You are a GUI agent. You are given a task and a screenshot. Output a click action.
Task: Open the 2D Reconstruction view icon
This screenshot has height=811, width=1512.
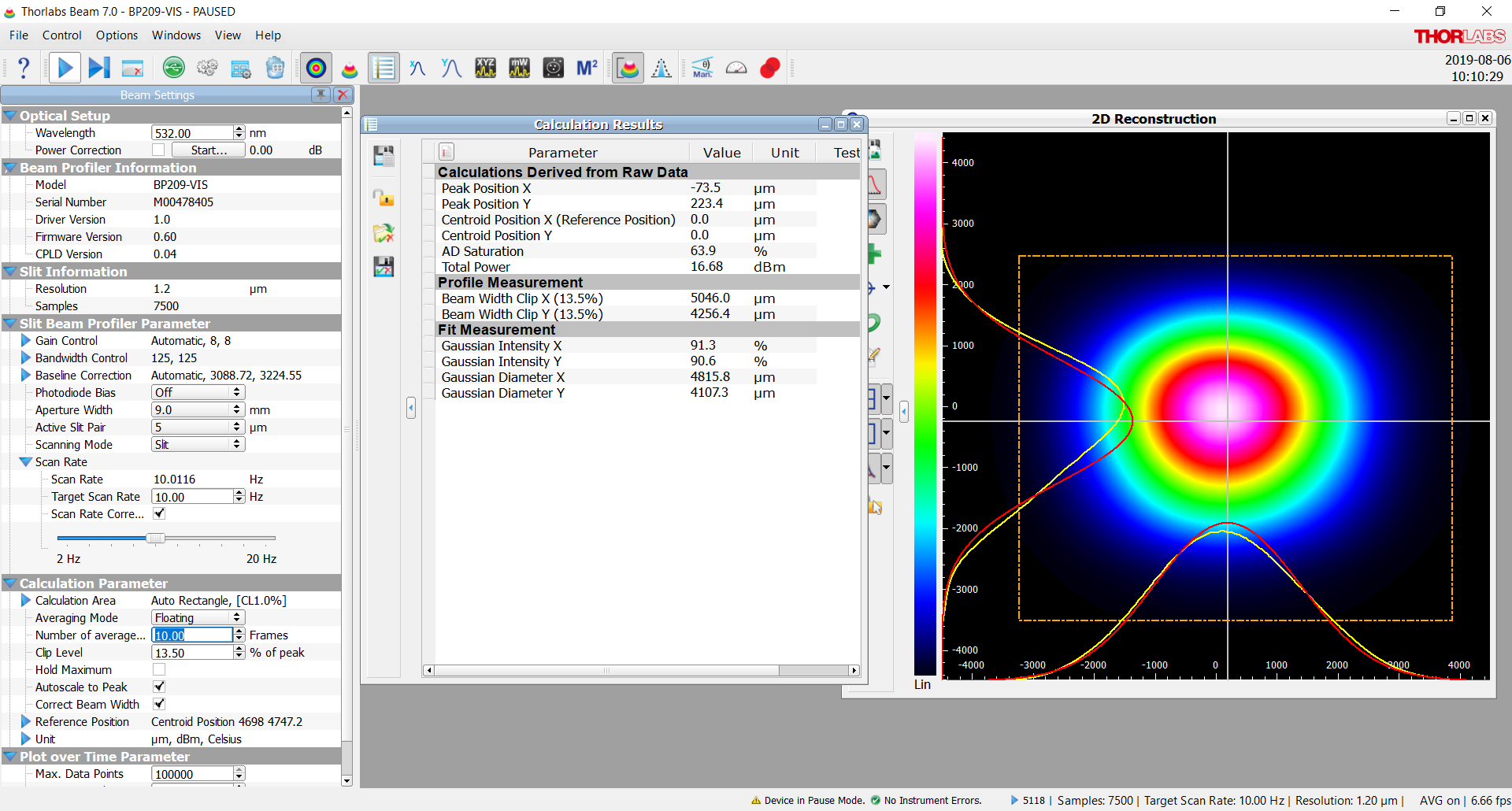tap(316, 69)
